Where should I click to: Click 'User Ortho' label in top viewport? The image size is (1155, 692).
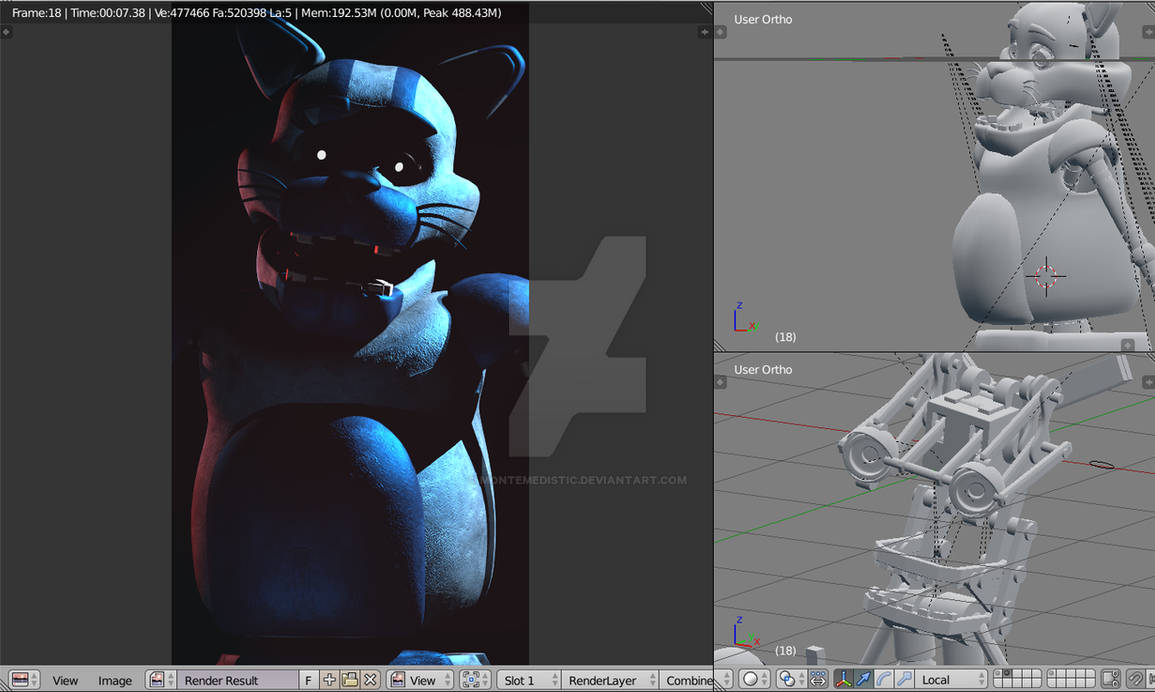pos(763,19)
